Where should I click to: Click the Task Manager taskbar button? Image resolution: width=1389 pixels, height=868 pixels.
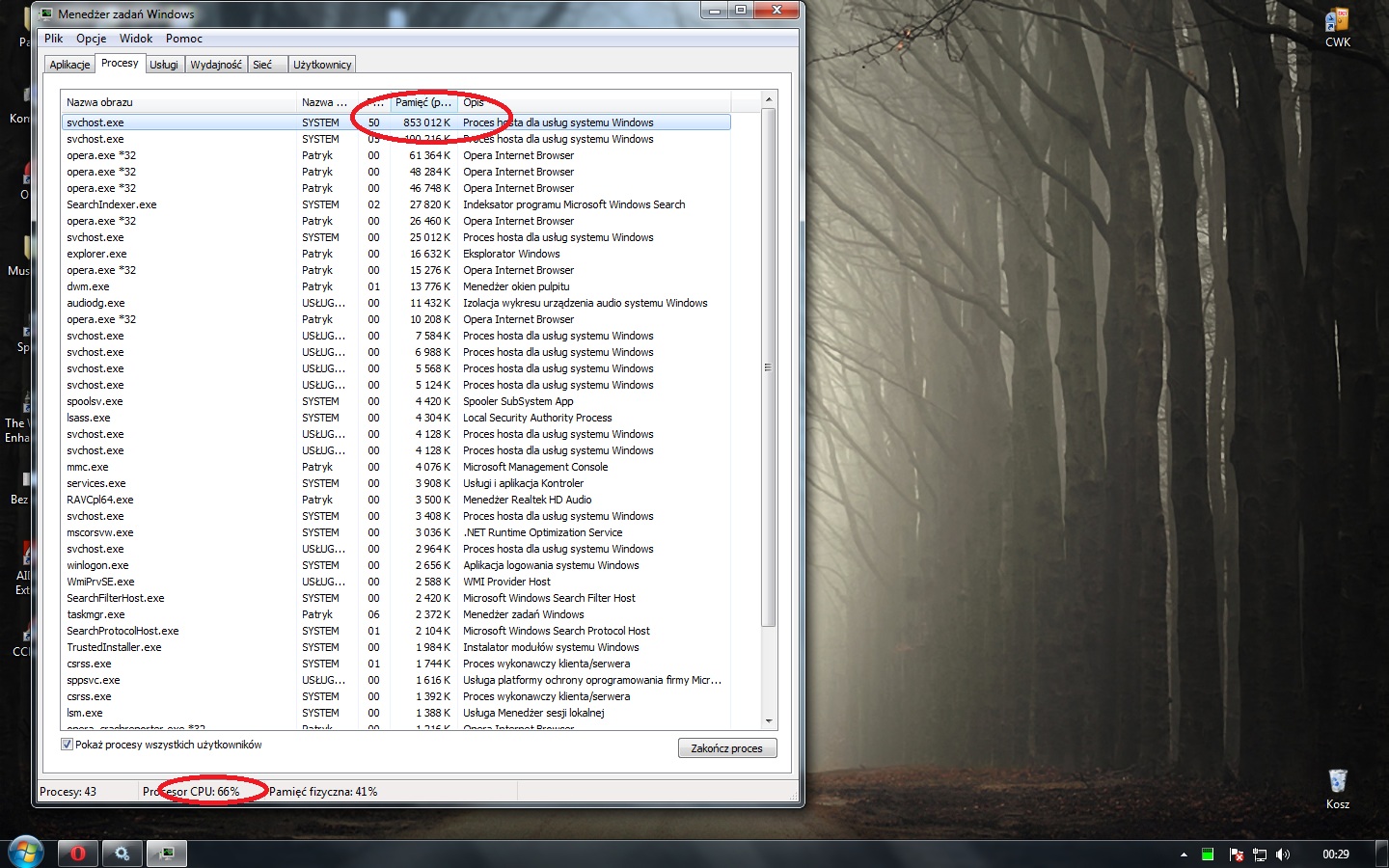[x=166, y=854]
